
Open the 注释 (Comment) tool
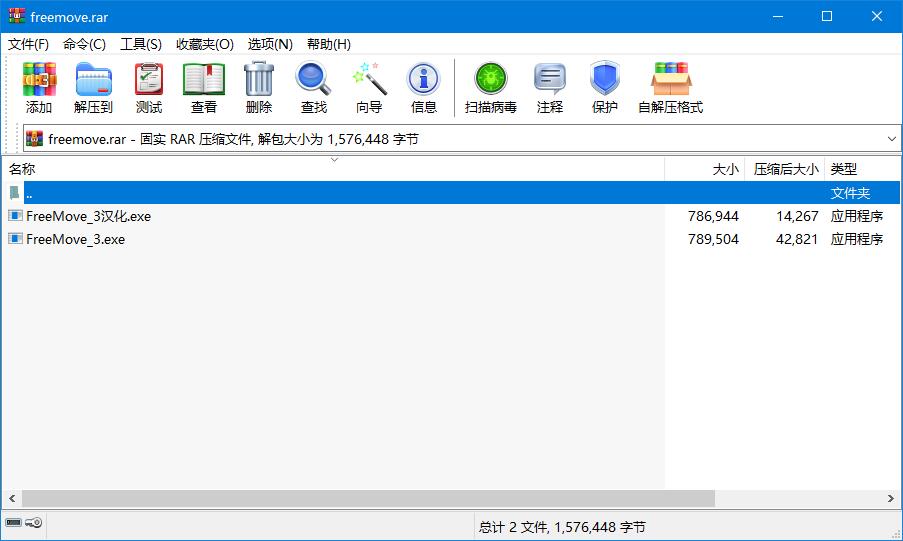(x=550, y=88)
